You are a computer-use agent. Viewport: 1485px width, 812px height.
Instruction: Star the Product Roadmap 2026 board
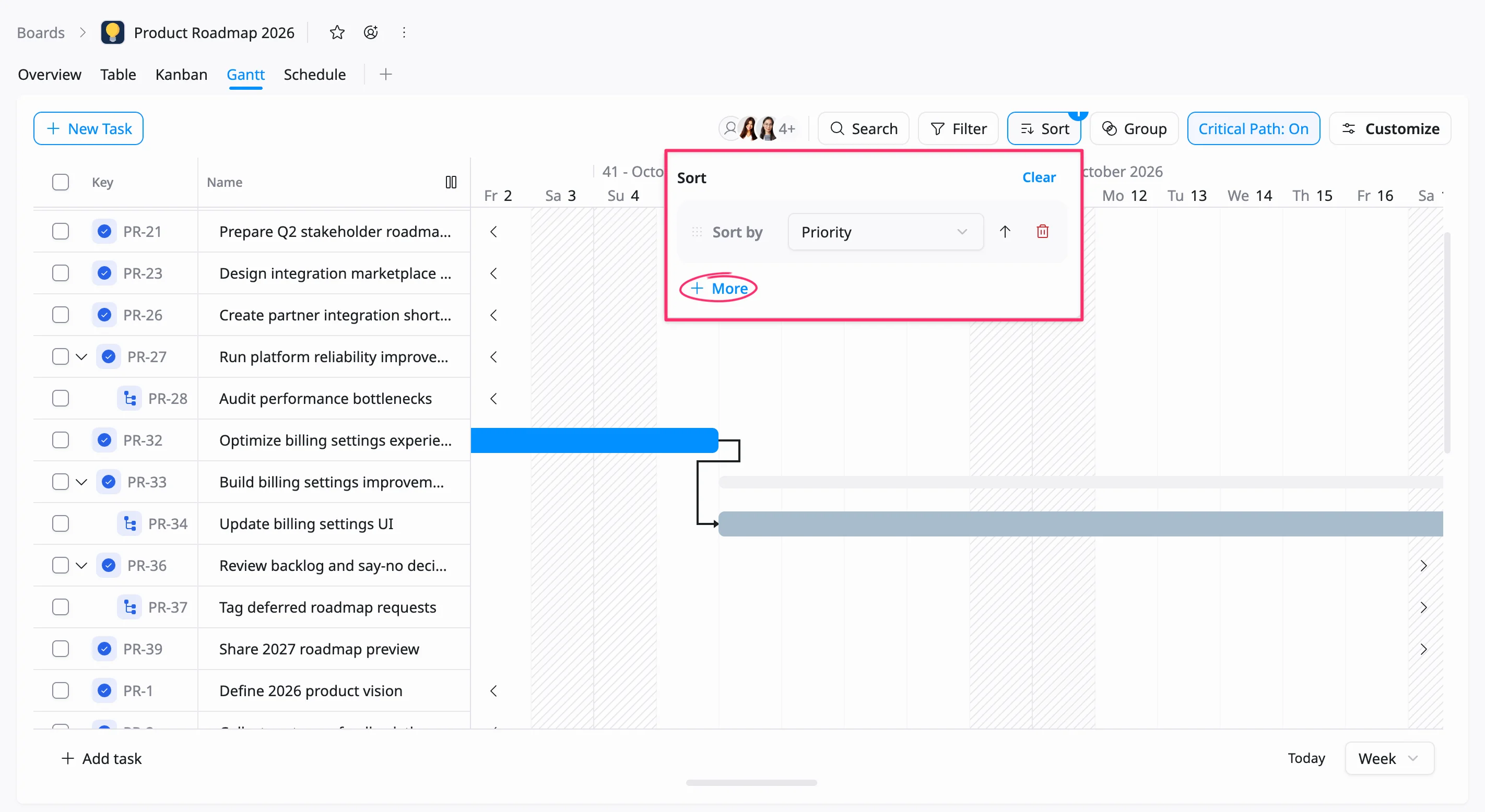pos(337,32)
